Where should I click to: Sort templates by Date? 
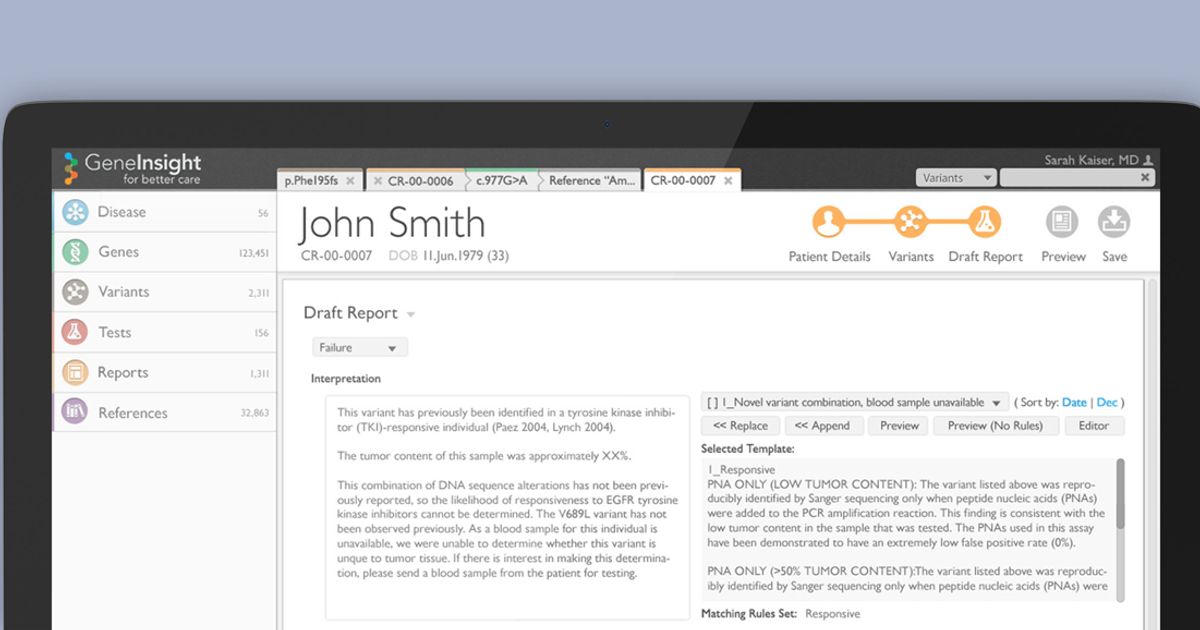coord(1074,402)
